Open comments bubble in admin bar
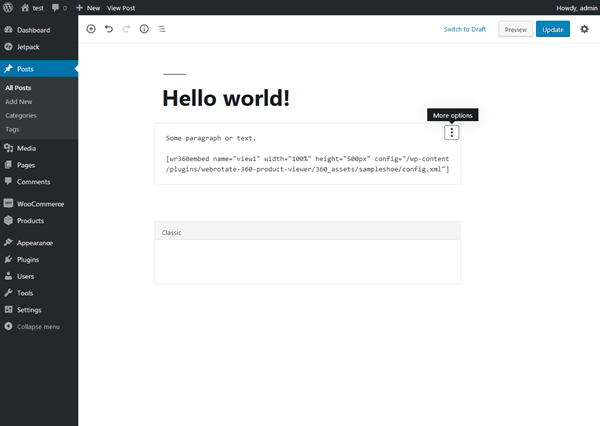Viewport: 600px width, 426px height. pos(56,7)
